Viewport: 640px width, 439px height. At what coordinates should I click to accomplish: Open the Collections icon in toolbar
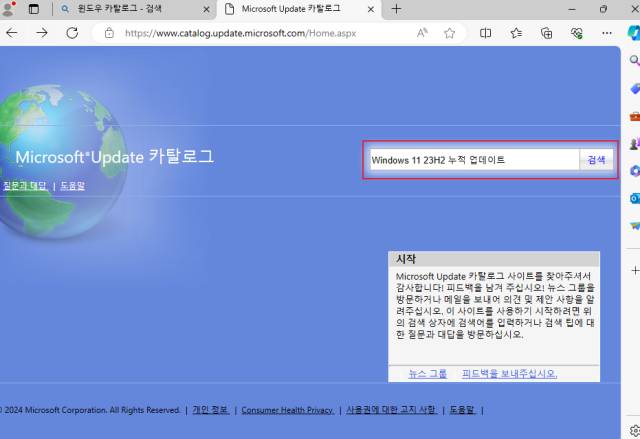pos(546,33)
